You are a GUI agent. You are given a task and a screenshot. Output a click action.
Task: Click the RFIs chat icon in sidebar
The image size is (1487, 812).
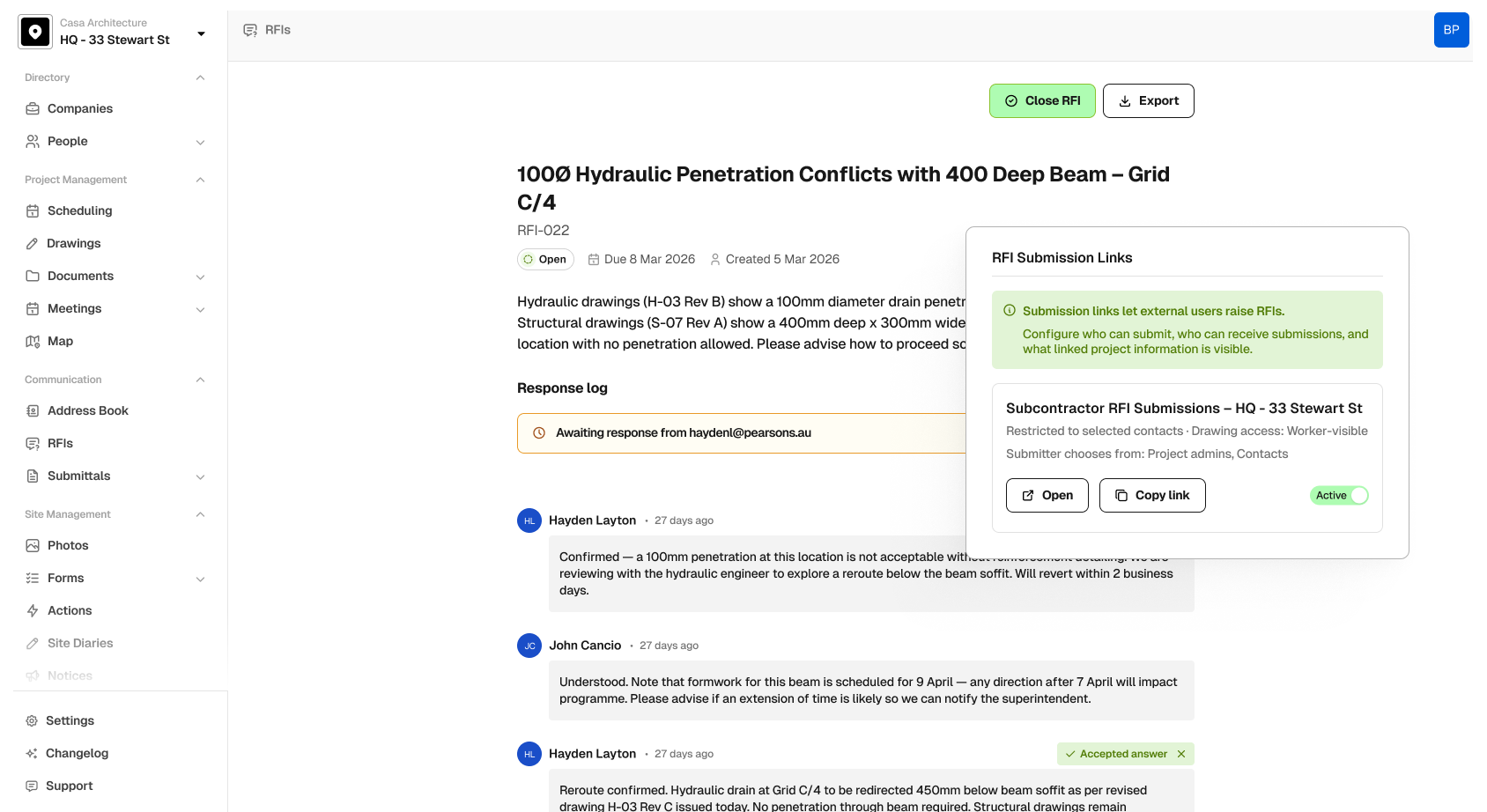coord(33,443)
